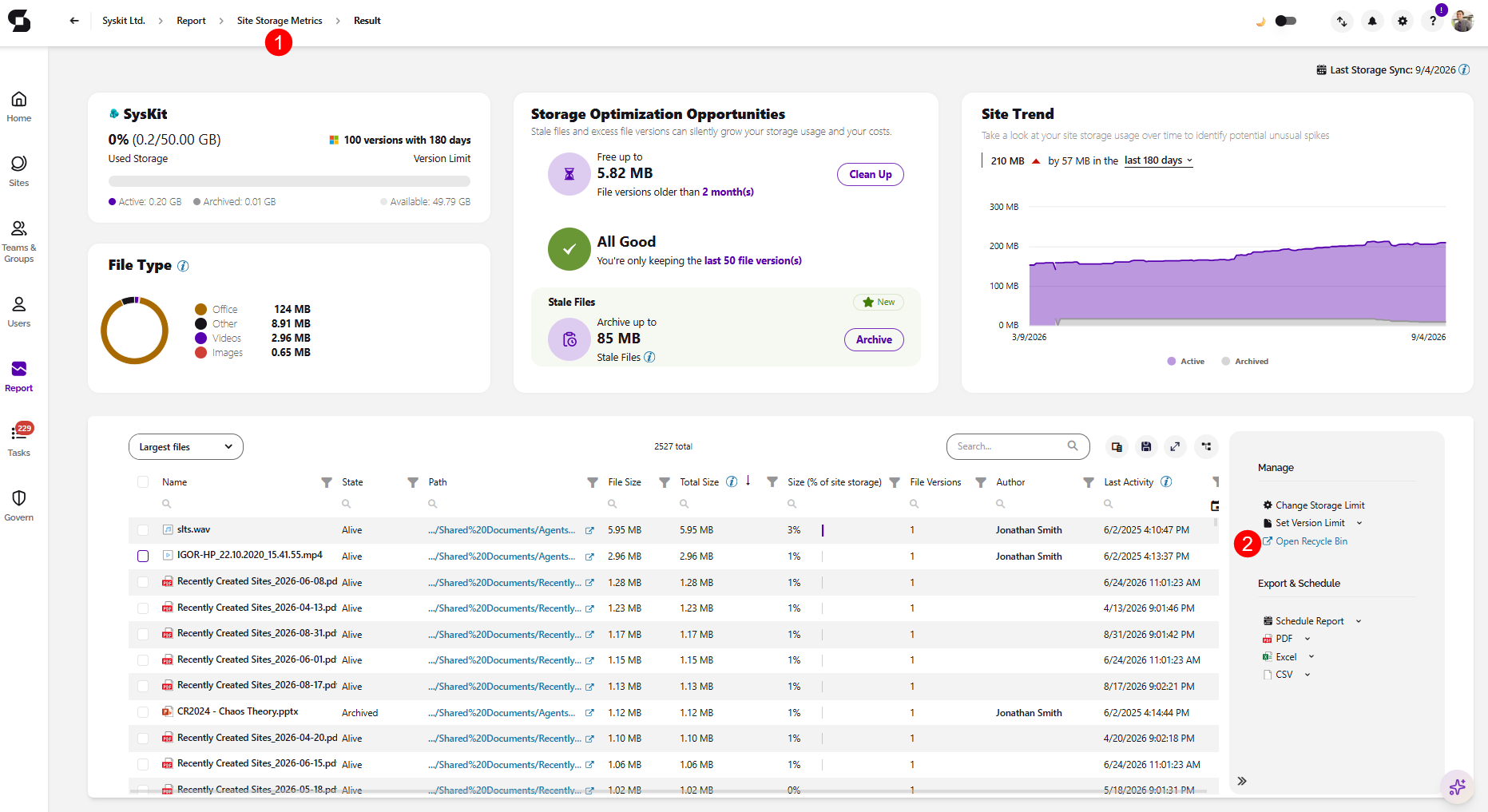Click the search magnifier icon in the search box
1488x812 pixels.
(x=1073, y=446)
